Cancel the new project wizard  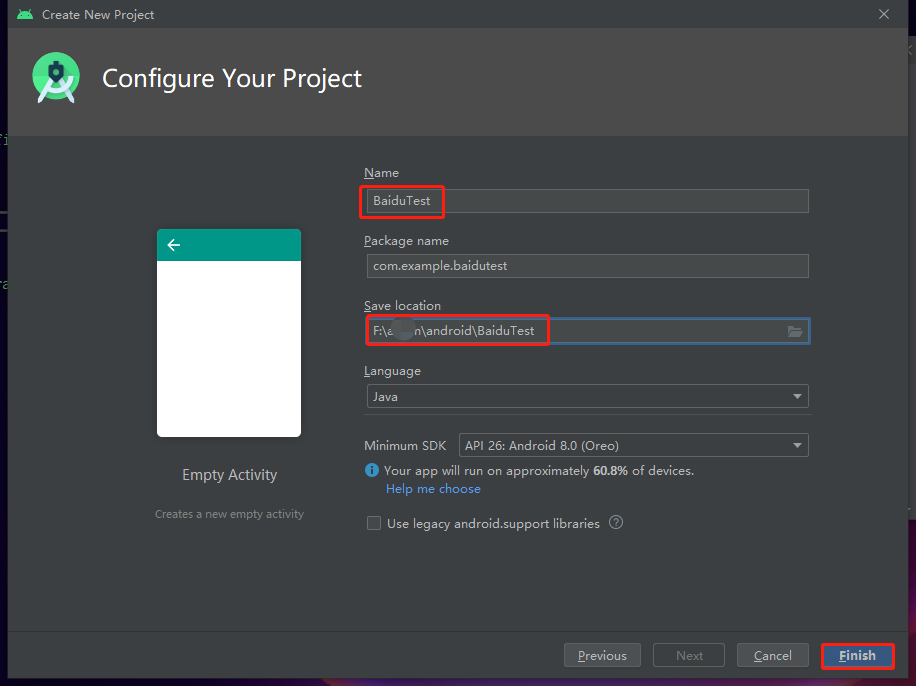pyautogui.click(x=773, y=656)
